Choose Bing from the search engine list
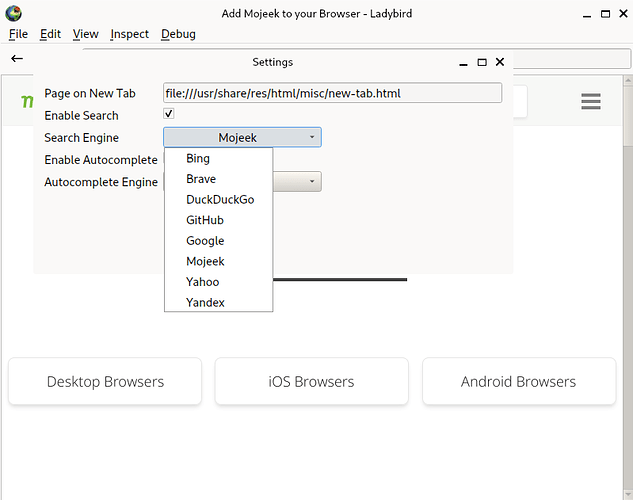 click(x=218, y=159)
